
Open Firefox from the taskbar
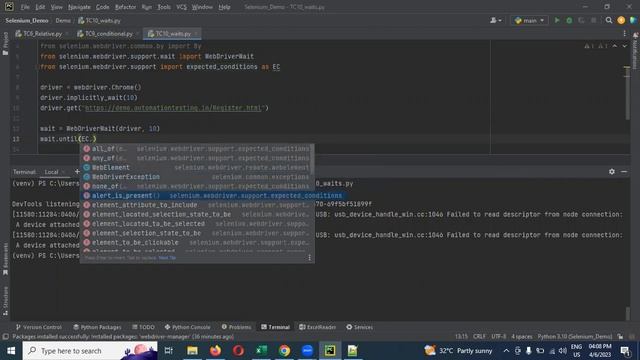point(215,351)
